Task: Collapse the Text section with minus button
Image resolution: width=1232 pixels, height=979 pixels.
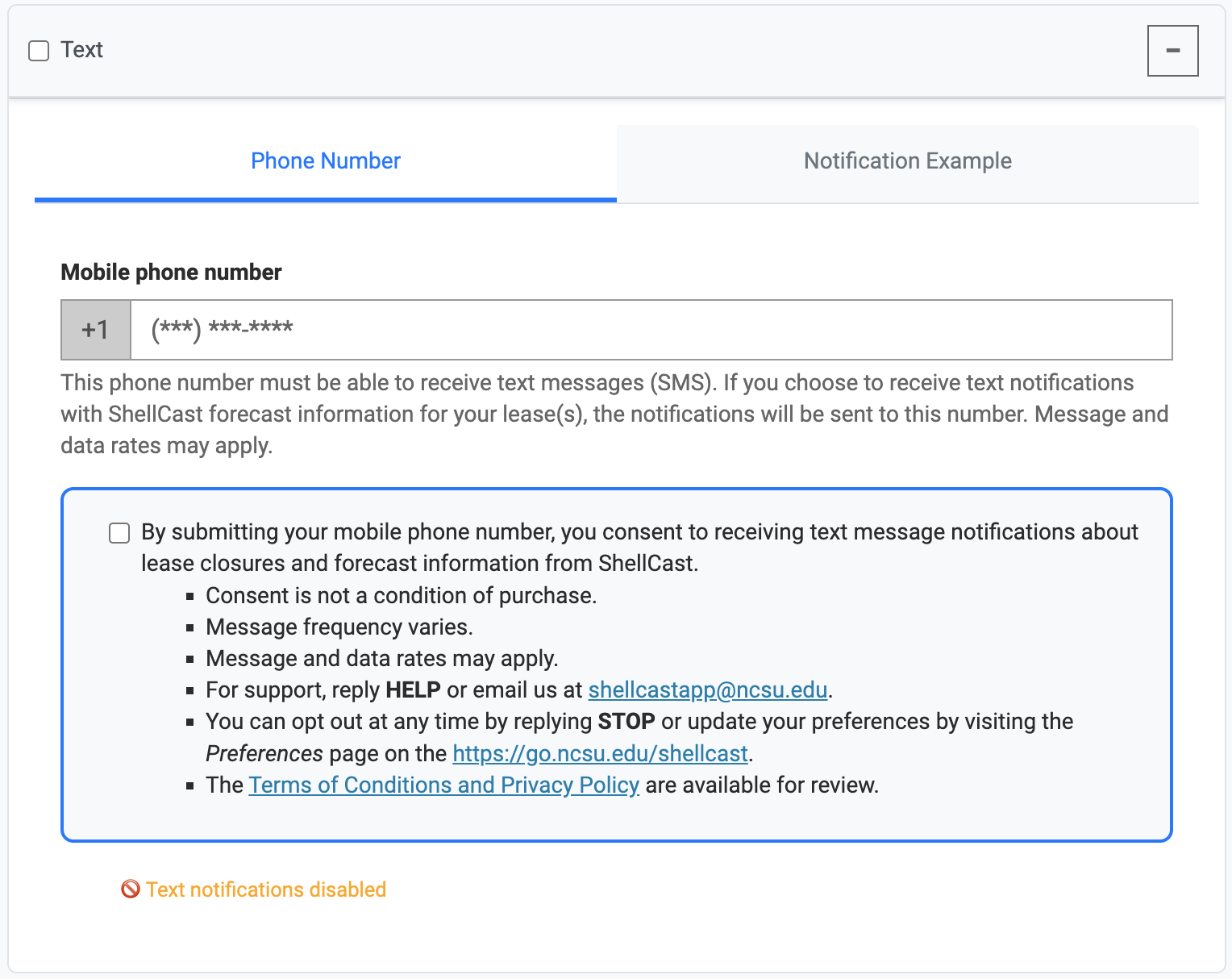Action: tap(1172, 50)
